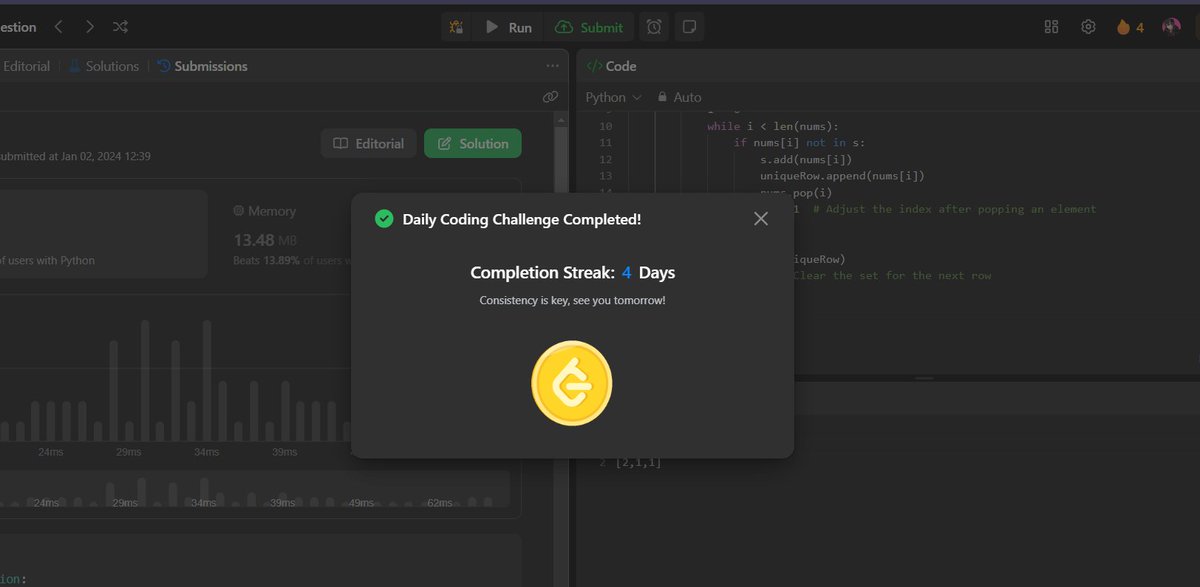Click code line 'if nums[i] not in s:'
Viewport: 1200px width, 587px height.
799,143
